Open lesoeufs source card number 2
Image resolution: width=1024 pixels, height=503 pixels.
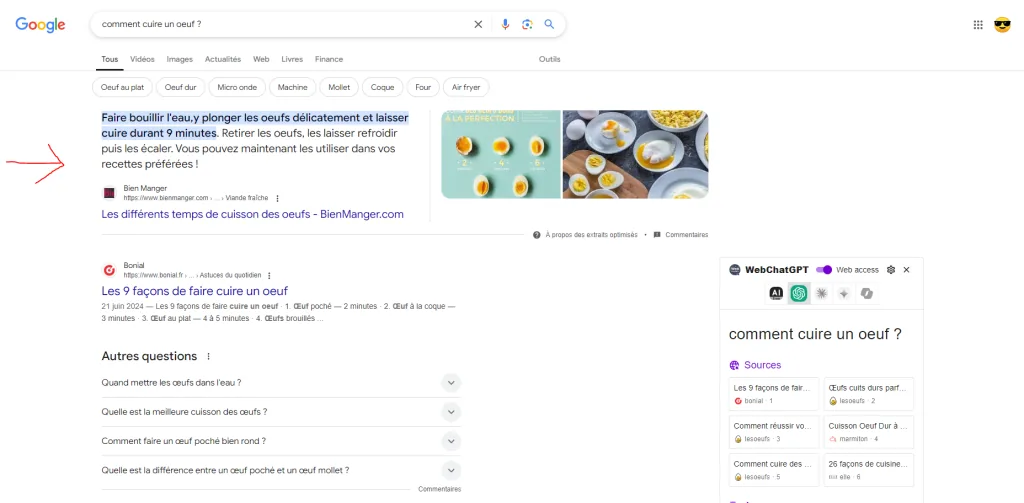[869, 394]
